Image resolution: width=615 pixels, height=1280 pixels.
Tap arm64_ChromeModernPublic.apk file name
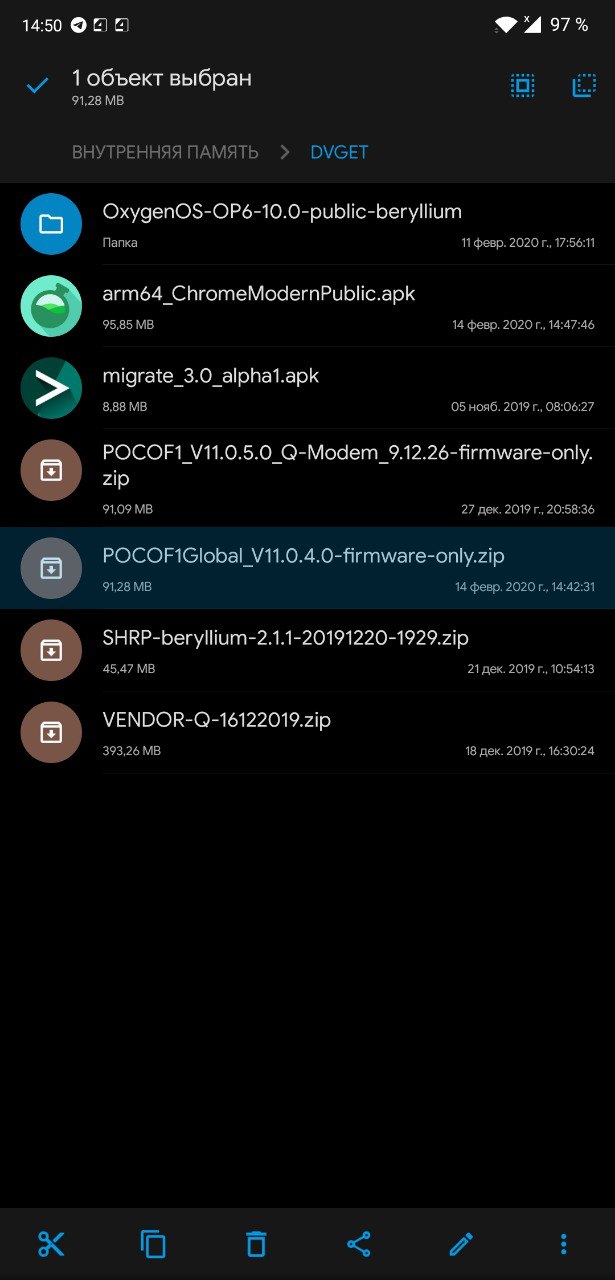[x=259, y=294]
